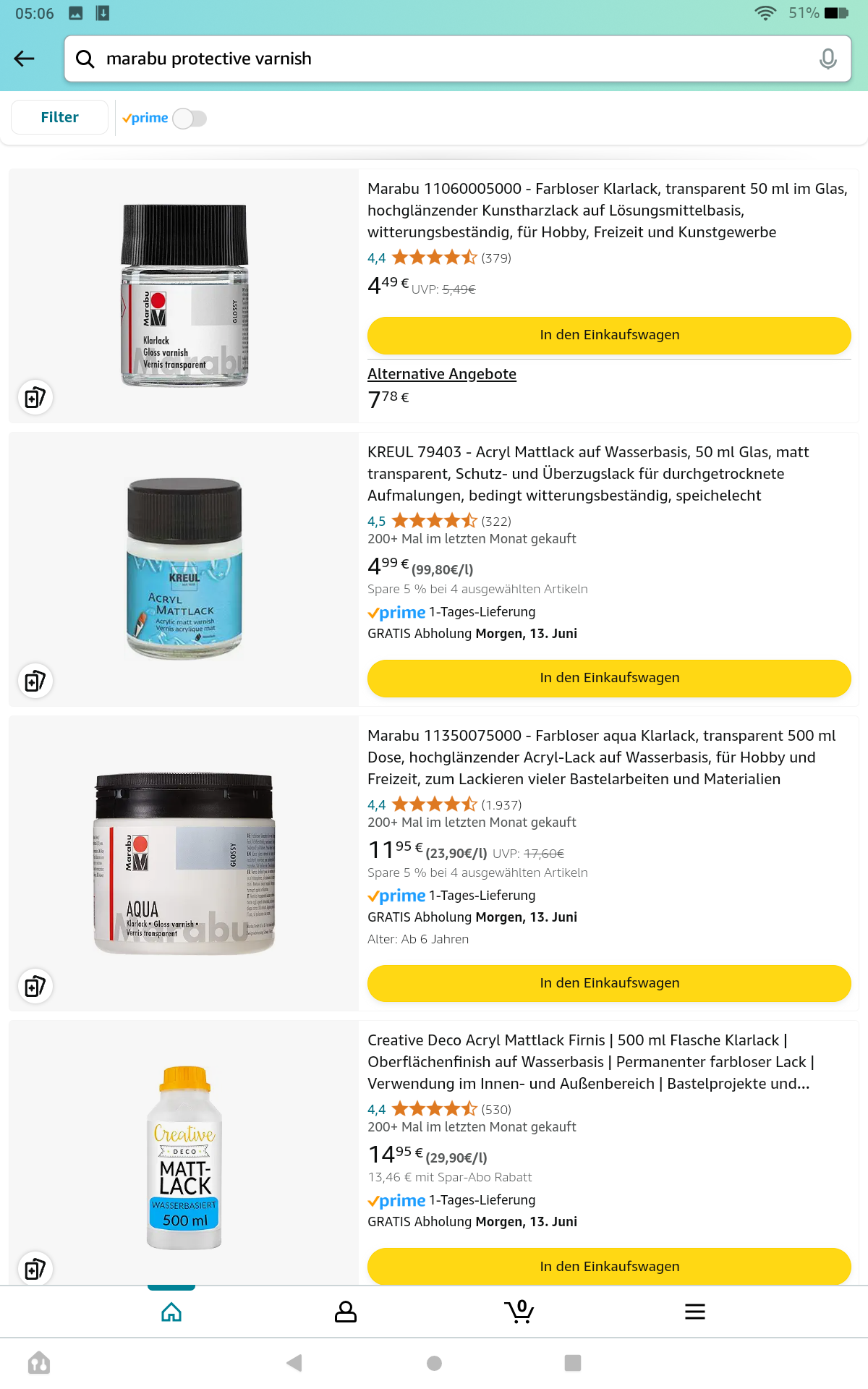Viewport: 868px width, 1389px height.
Task: Toggle the prime filter switch
Action: coord(190,118)
